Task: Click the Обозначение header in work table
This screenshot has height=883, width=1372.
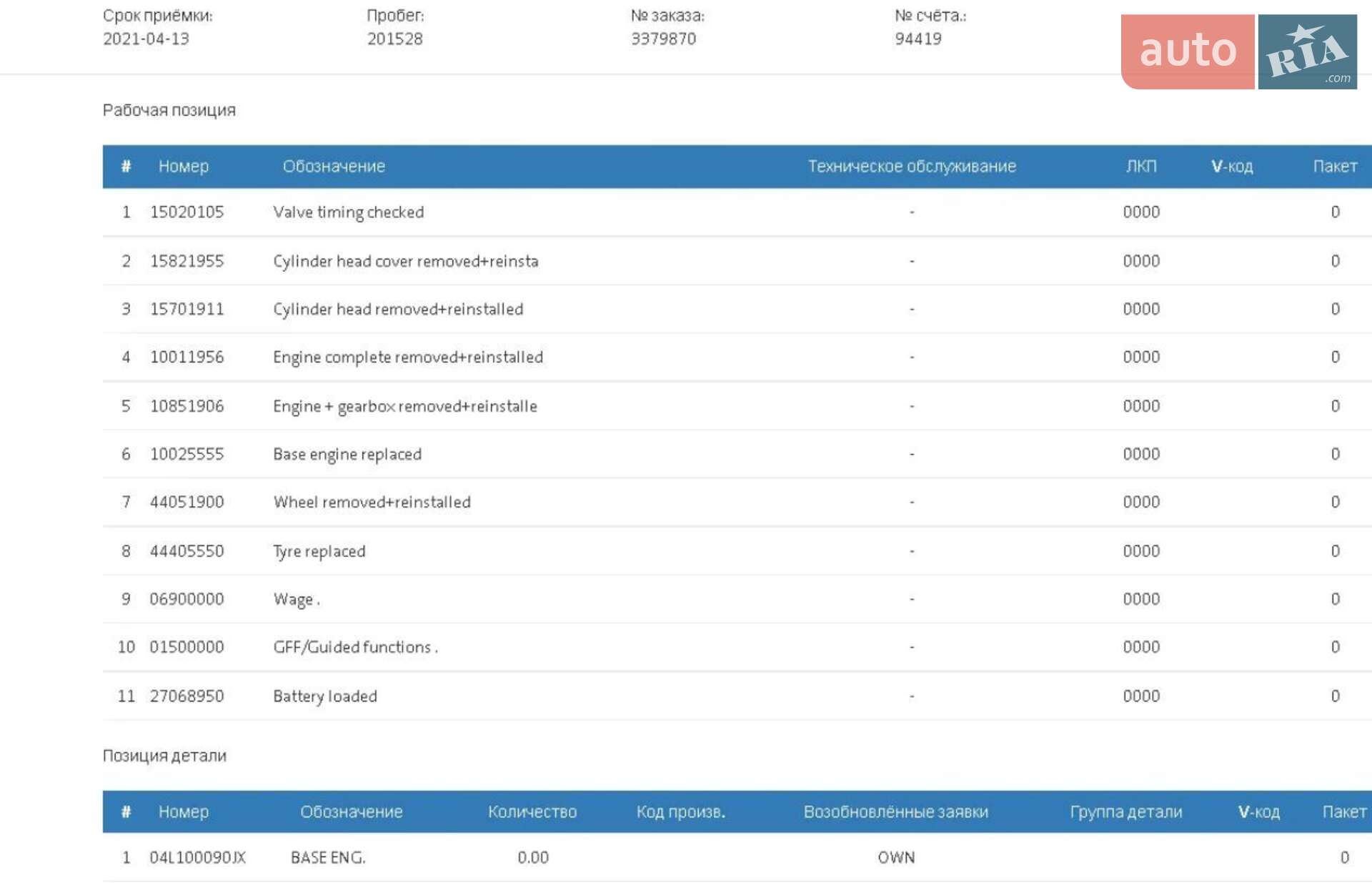Action: click(x=334, y=167)
